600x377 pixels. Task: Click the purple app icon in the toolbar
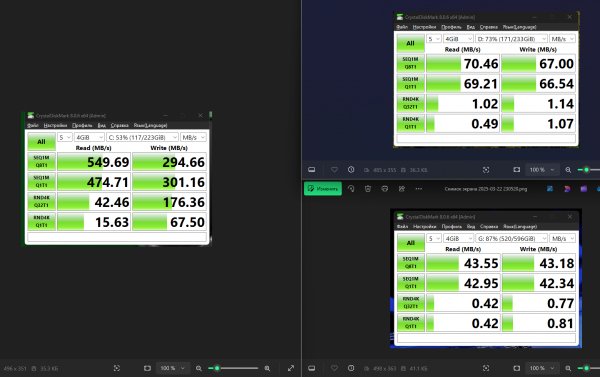[584, 189]
